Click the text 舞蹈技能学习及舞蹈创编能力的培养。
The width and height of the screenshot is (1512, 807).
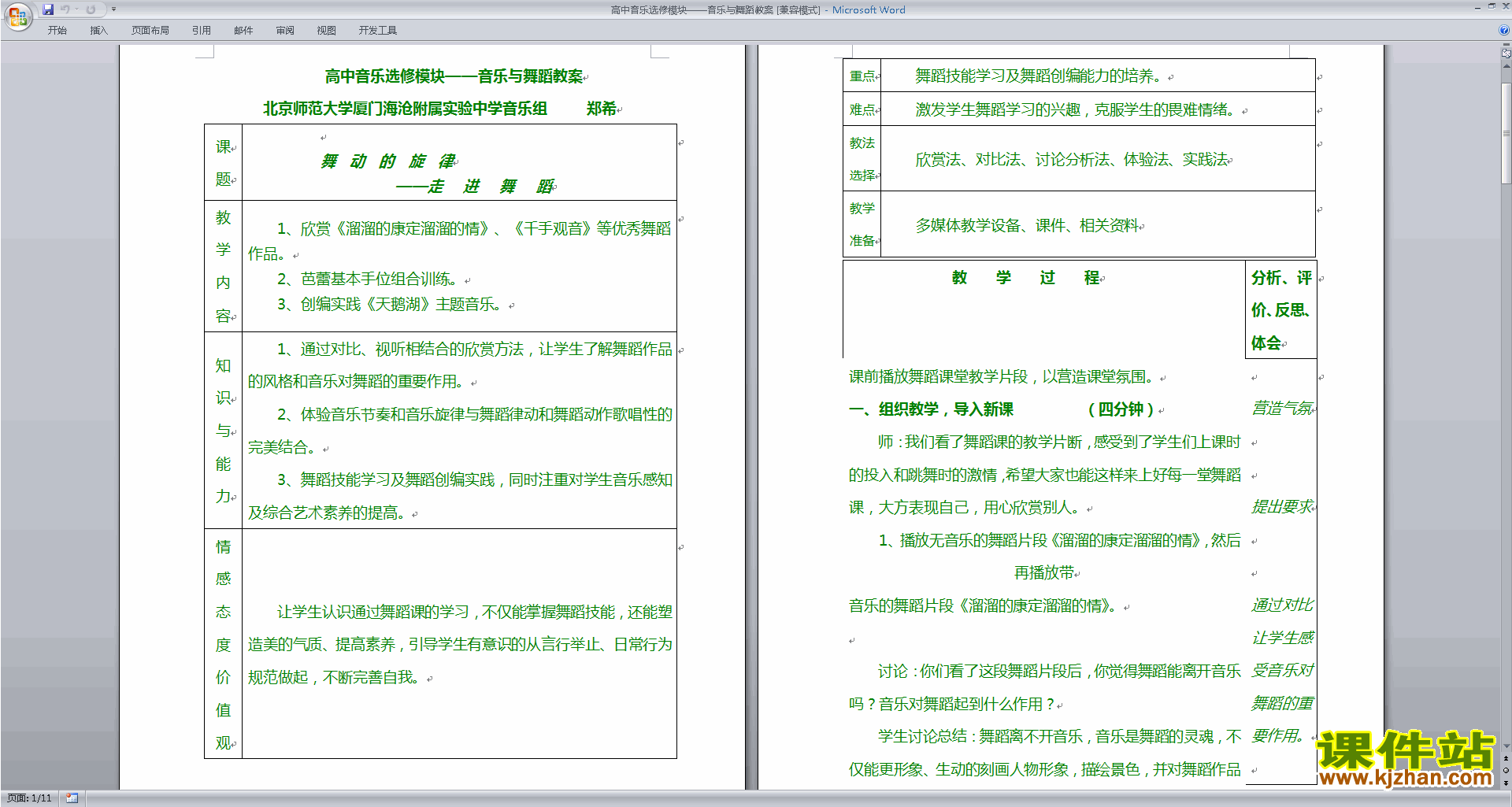[1039, 76]
